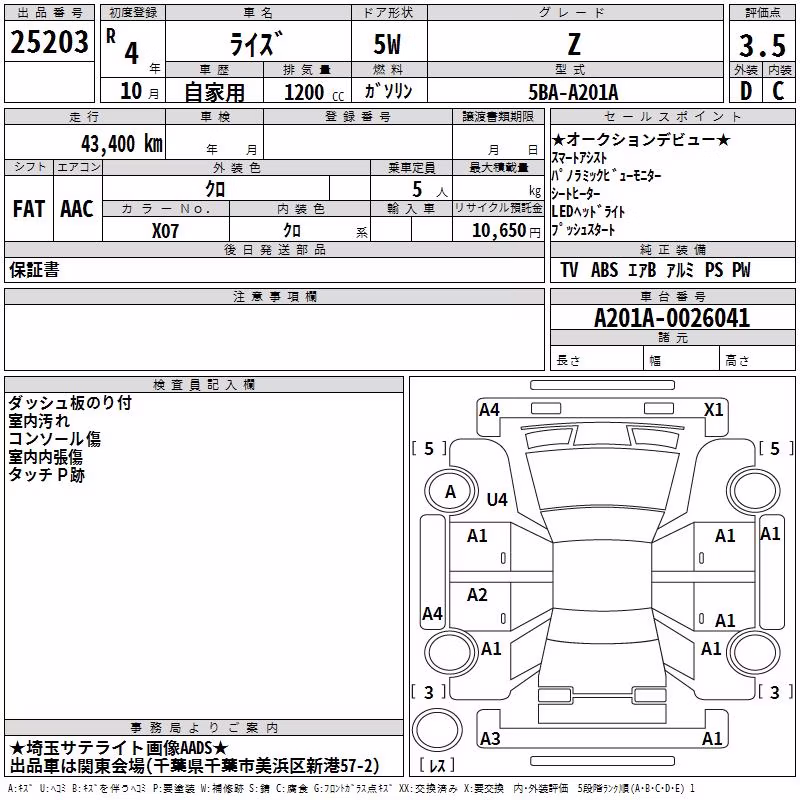Select アルミ in the 純正装備 row
The height and width of the screenshot is (800, 800).
click(x=680, y=270)
